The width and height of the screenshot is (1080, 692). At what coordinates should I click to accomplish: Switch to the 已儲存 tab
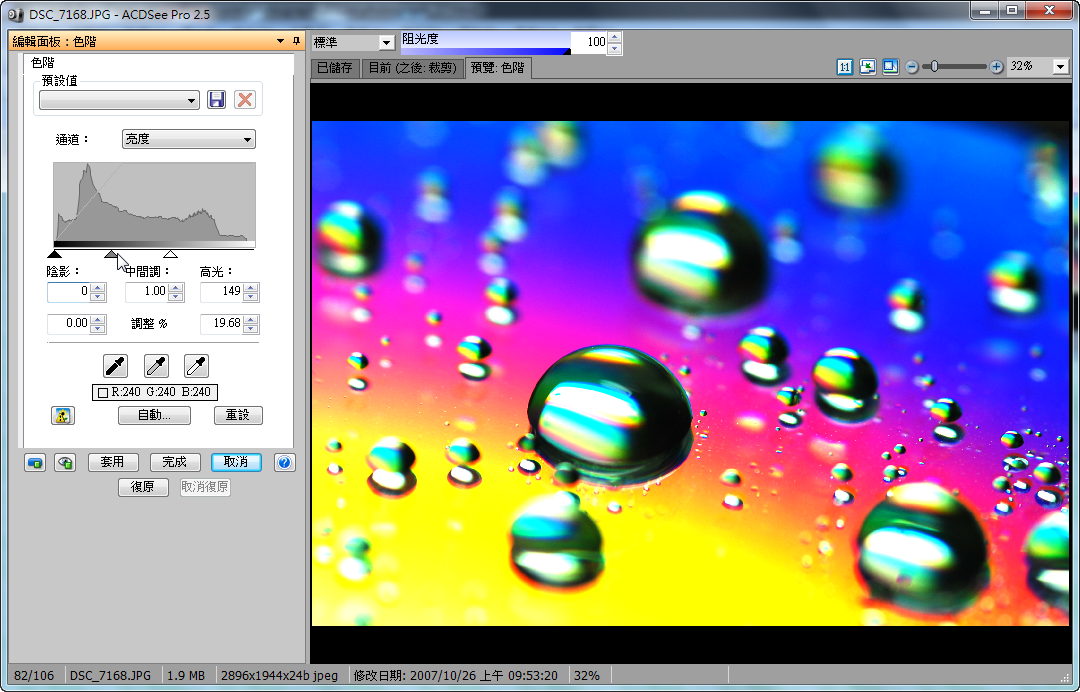tap(334, 68)
